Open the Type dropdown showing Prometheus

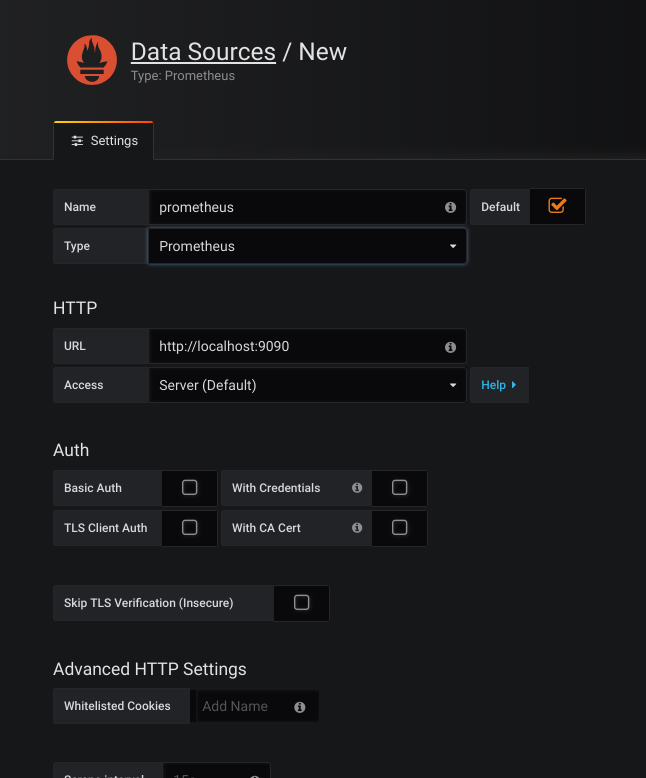point(307,246)
